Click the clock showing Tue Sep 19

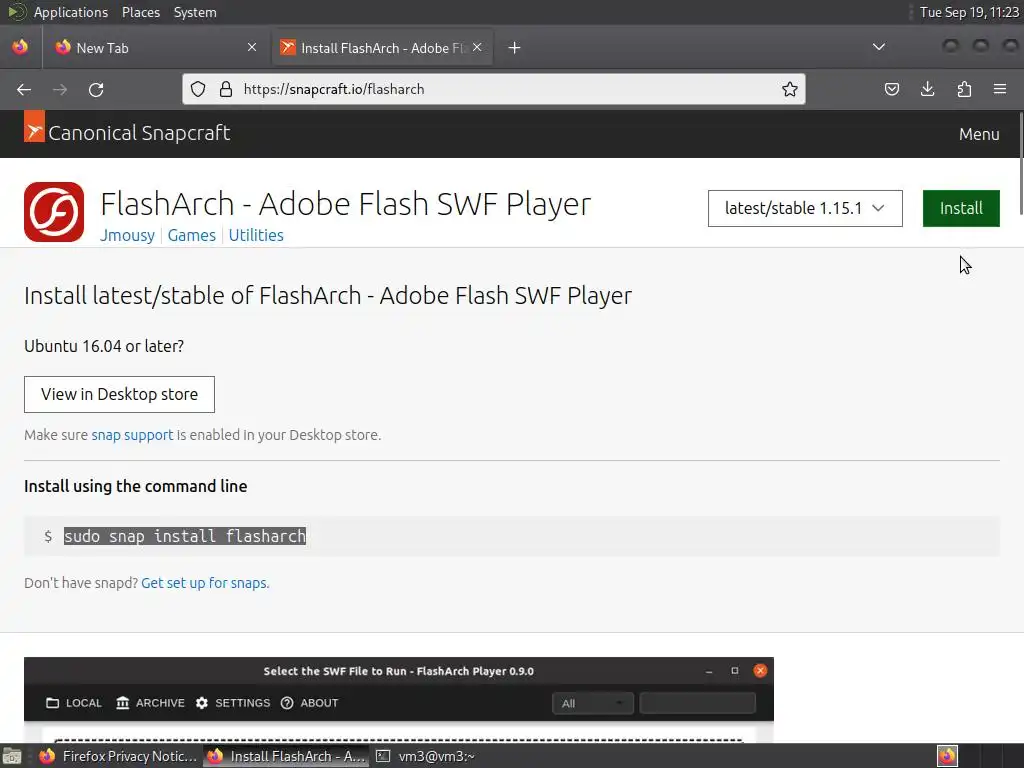coord(969,12)
